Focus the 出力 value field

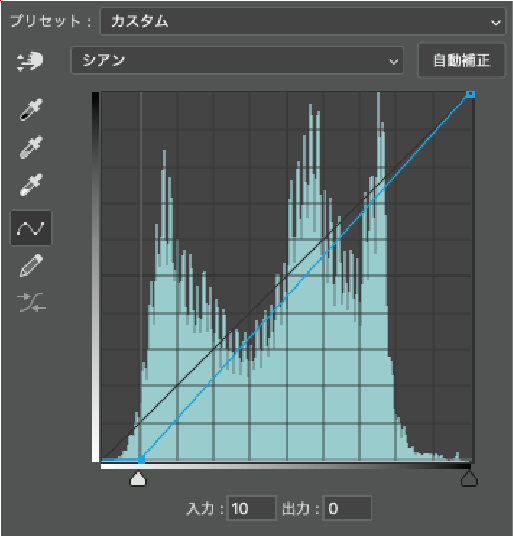pos(347,508)
